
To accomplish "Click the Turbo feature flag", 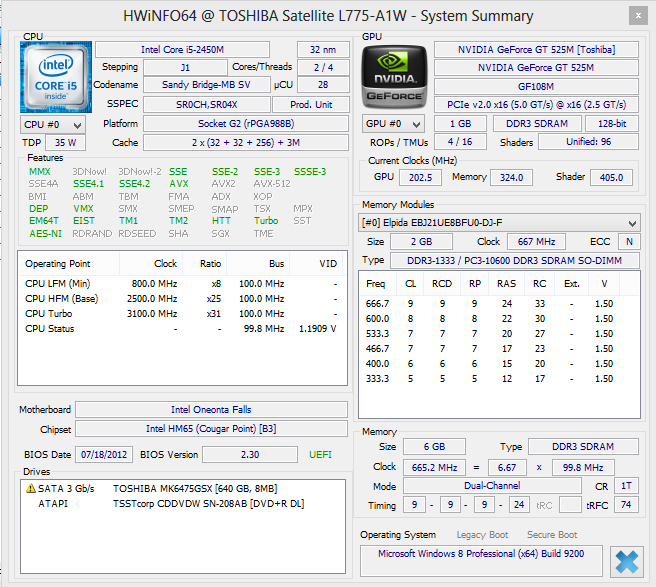I will click(266, 220).
